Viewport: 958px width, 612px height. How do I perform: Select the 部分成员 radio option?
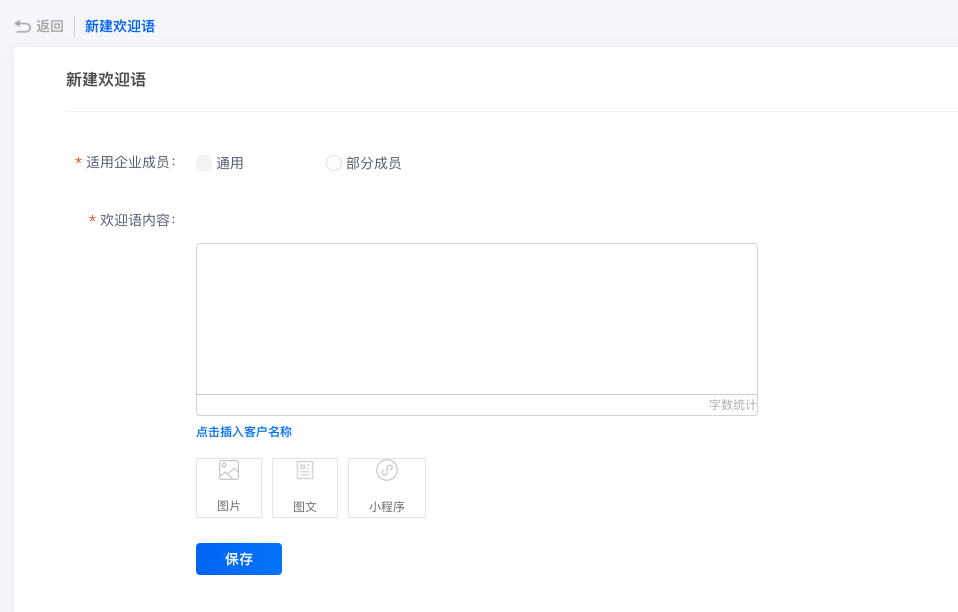click(x=334, y=162)
